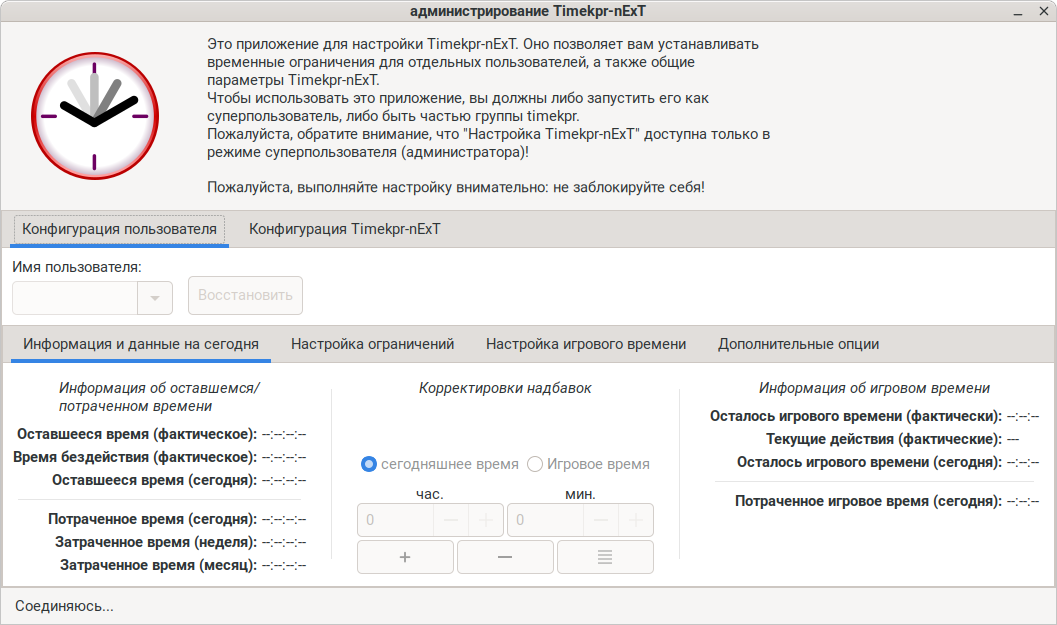Screen dimensions: 1057x625
Task: Increase minutes with the plus stepper
Action: pos(636,520)
